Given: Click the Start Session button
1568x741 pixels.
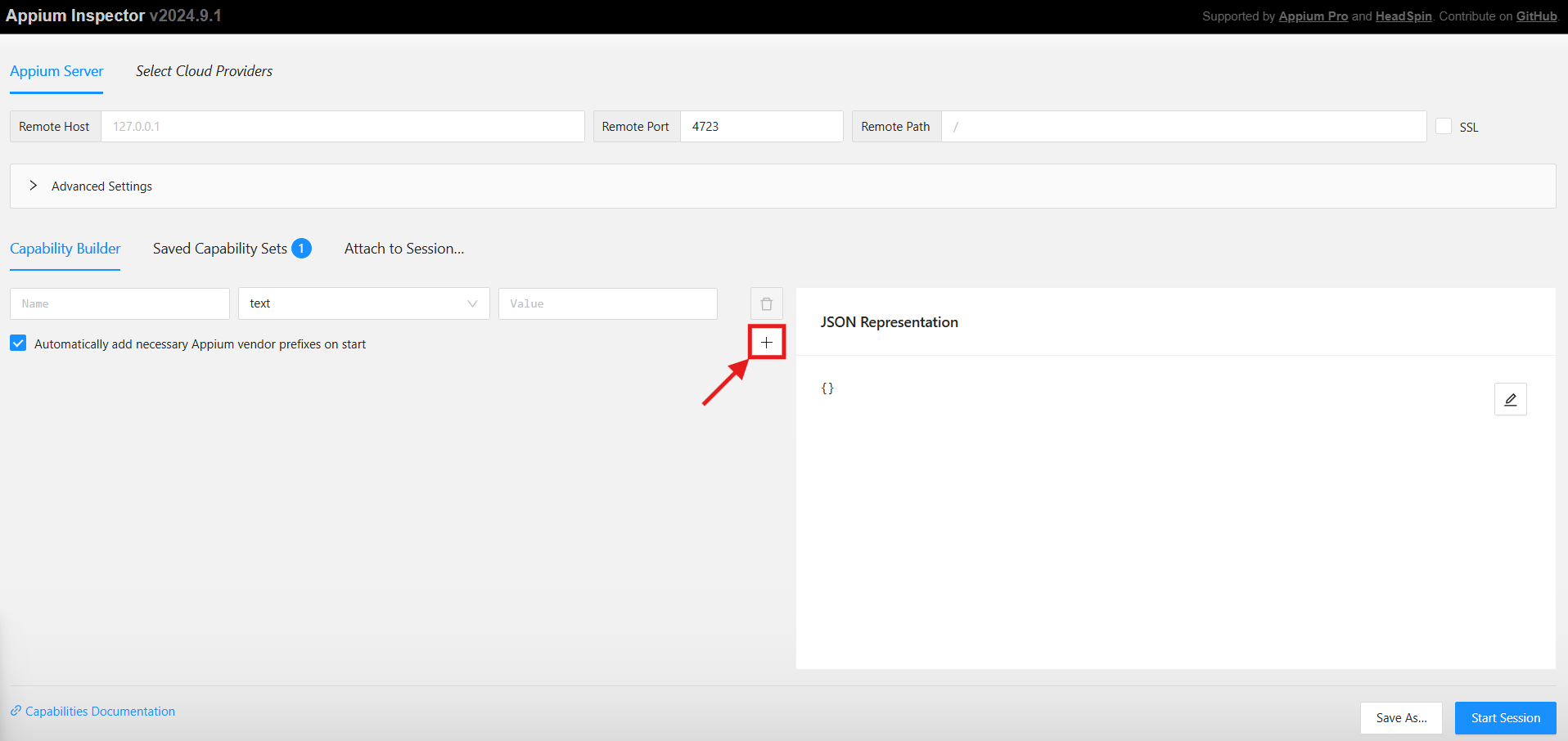Looking at the screenshot, I should click(x=1506, y=718).
